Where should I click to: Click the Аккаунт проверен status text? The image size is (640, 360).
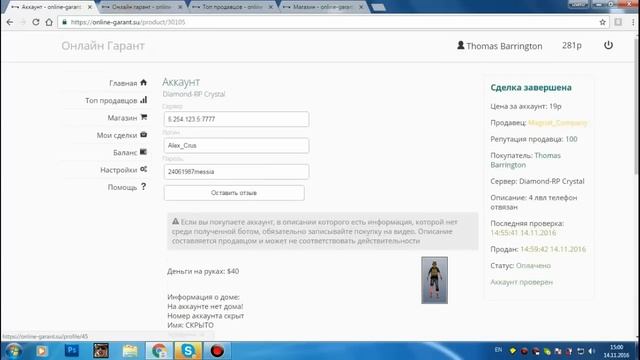[521, 282]
